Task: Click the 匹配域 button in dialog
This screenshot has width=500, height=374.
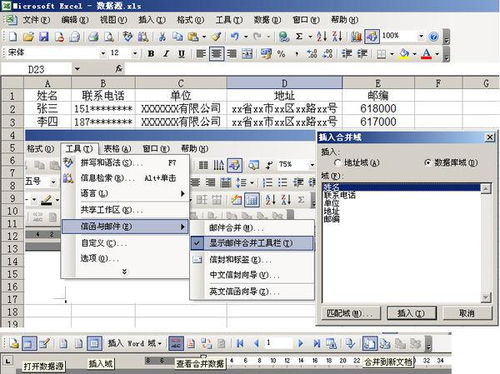Action: point(351,313)
